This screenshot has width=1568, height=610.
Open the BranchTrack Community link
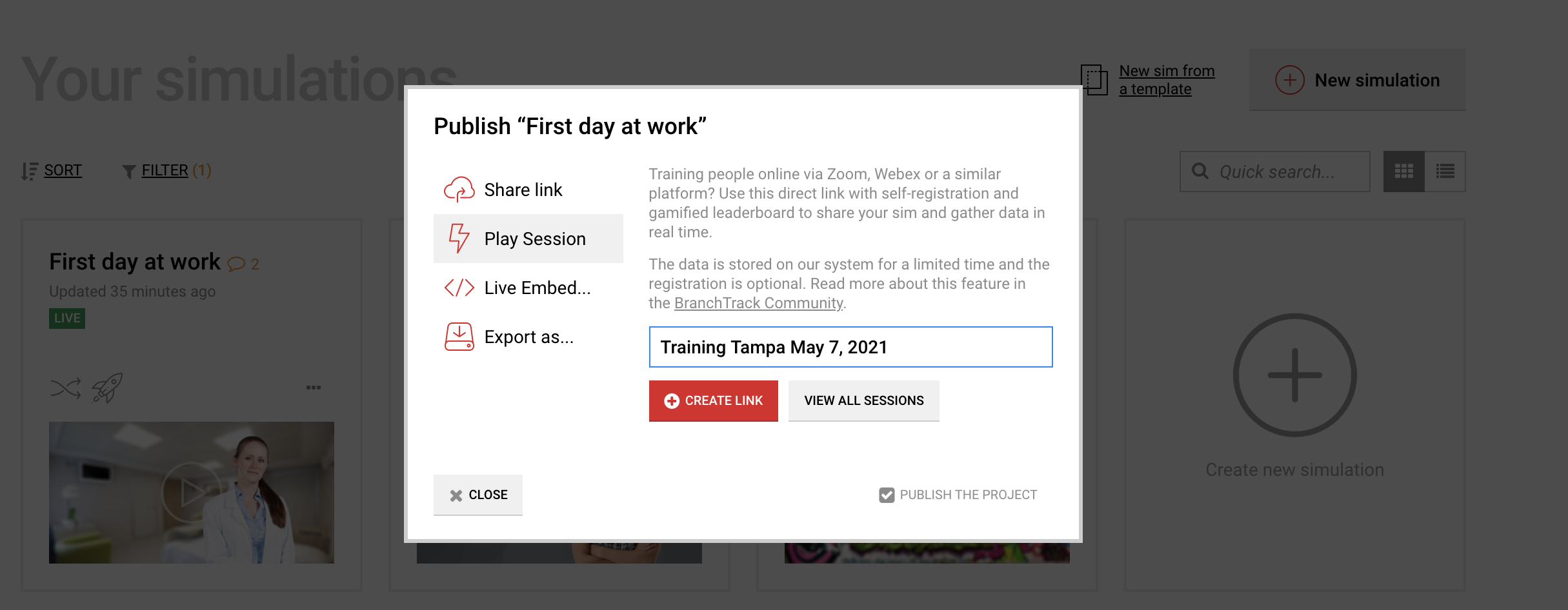pos(758,303)
